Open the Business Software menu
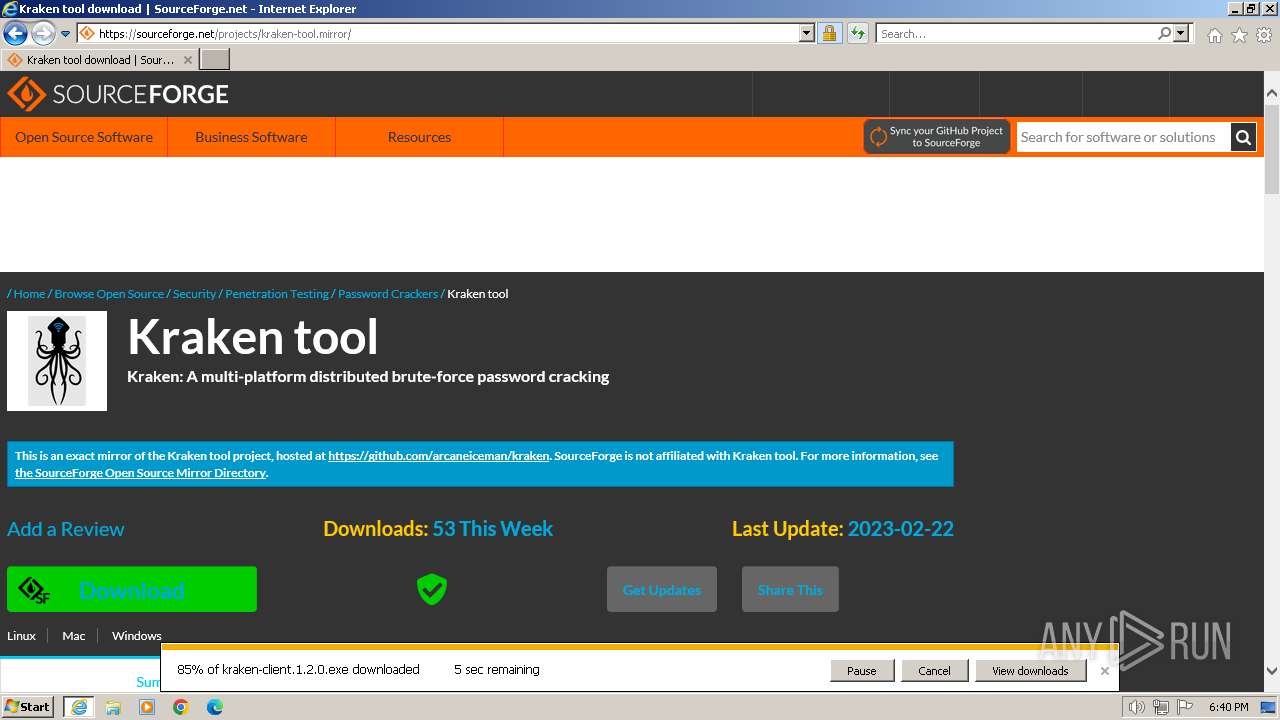The width and height of the screenshot is (1280, 720). point(251,137)
